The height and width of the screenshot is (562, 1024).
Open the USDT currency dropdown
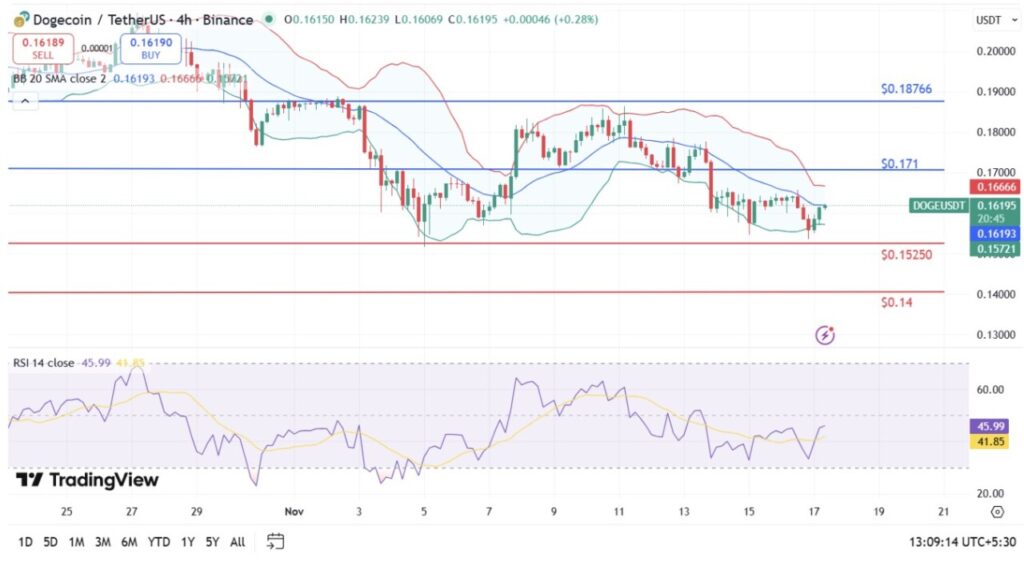[988, 20]
